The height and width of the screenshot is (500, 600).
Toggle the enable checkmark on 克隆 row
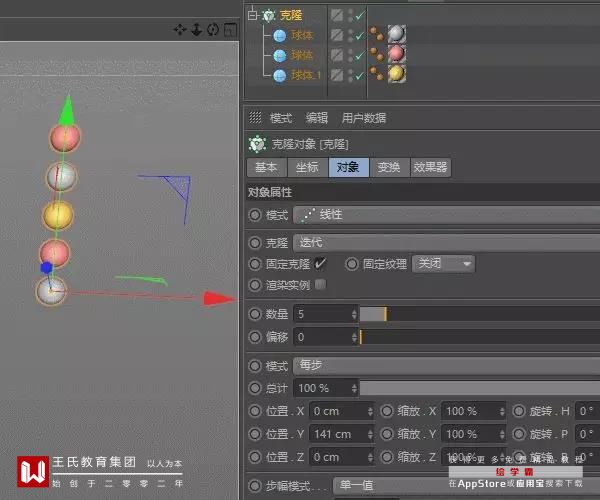pos(360,15)
